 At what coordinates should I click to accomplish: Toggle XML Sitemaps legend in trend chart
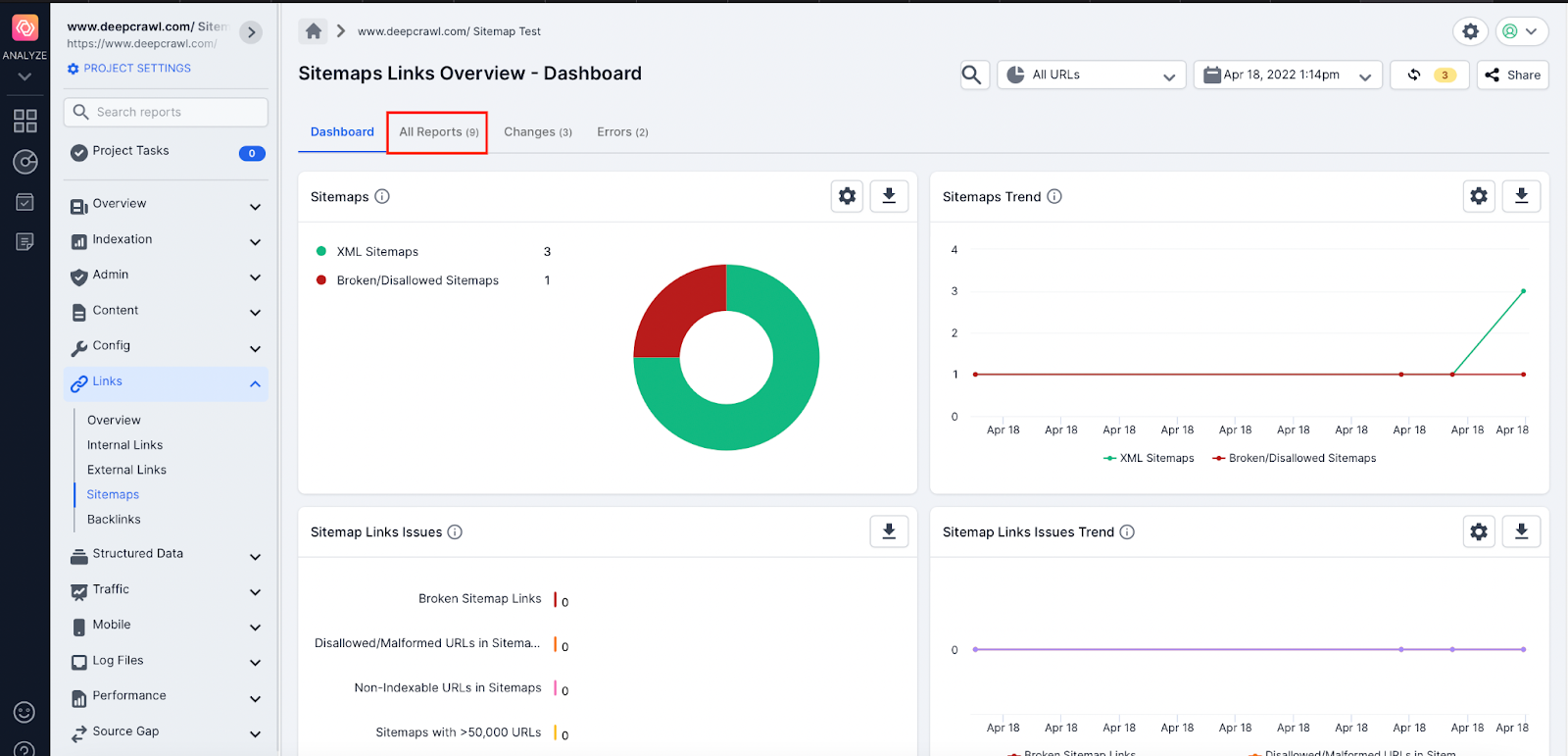[x=1149, y=458]
